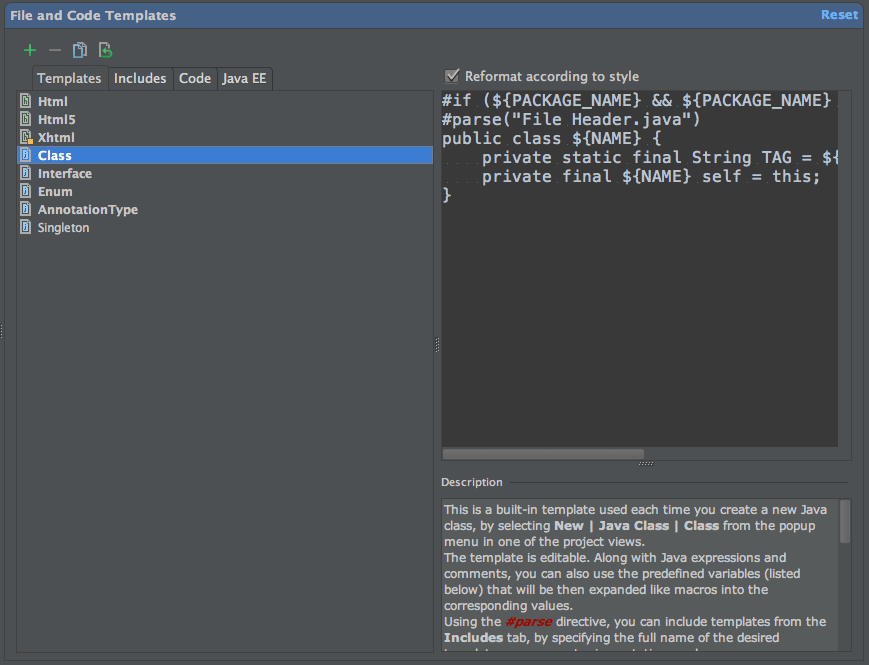Select the Html5 template
869x665 pixels.
[x=225, y=119]
